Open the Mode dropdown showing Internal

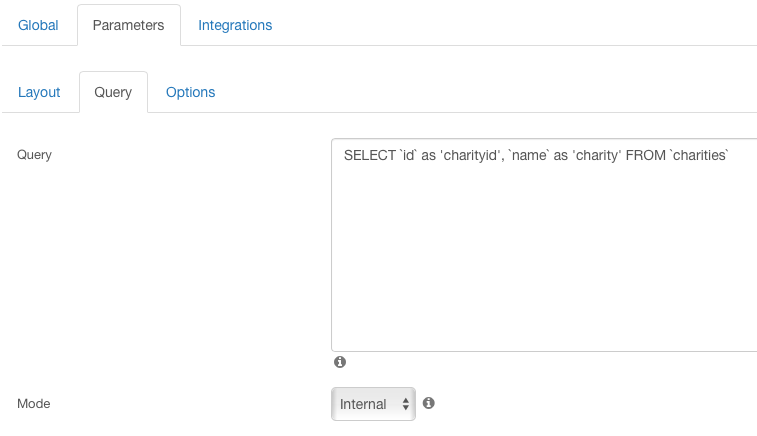(x=373, y=404)
